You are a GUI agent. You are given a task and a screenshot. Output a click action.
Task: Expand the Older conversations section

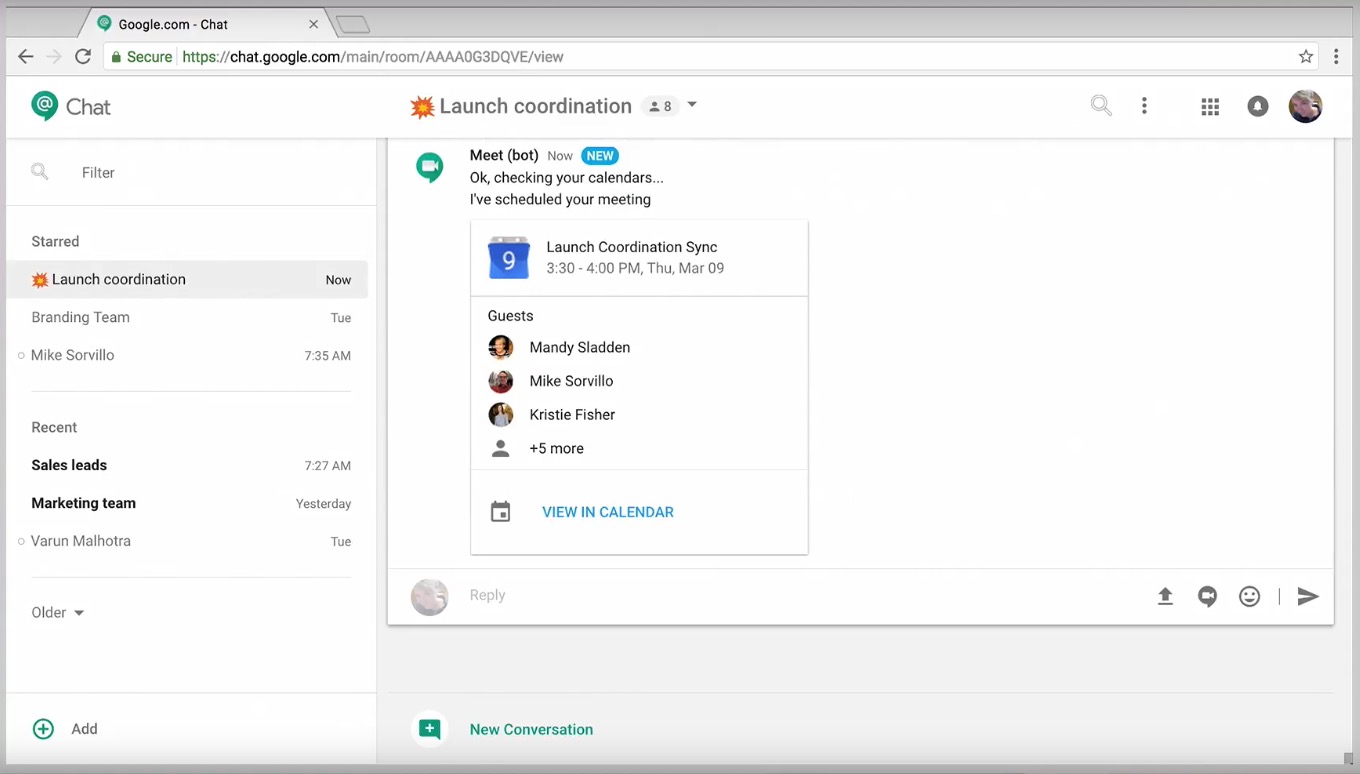pyautogui.click(x=58, y=612)
